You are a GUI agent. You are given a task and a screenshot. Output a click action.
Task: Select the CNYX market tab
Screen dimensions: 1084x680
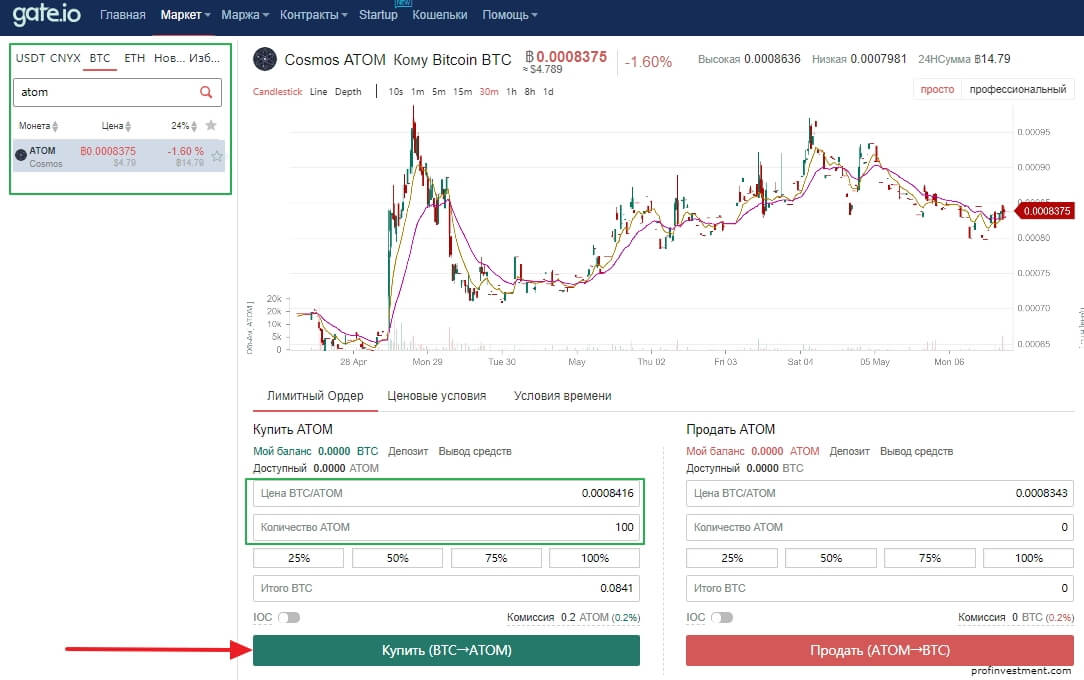tap(65, 58)
